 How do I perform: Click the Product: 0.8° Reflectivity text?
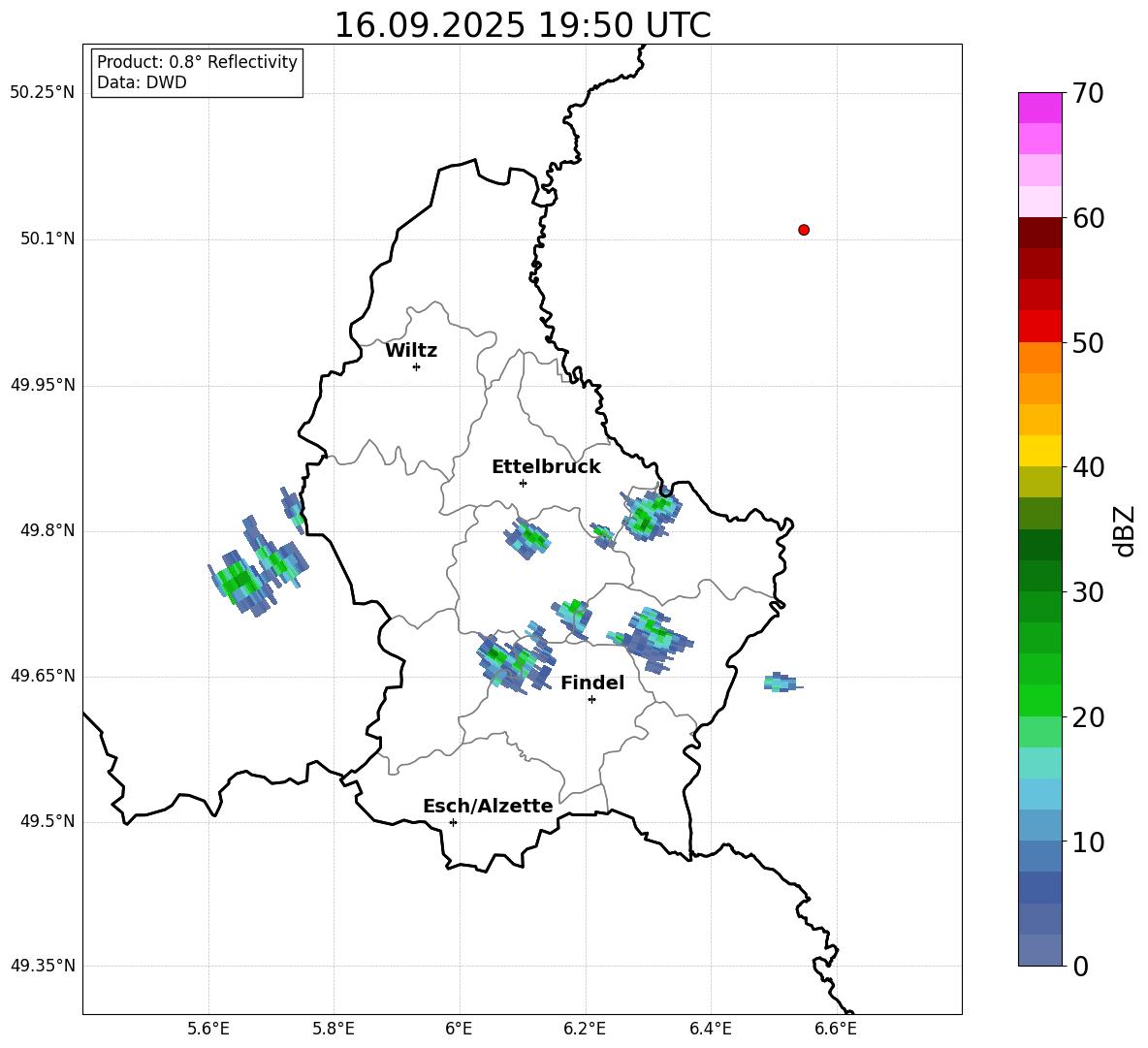pyautogui.click(x=197, y=62)
